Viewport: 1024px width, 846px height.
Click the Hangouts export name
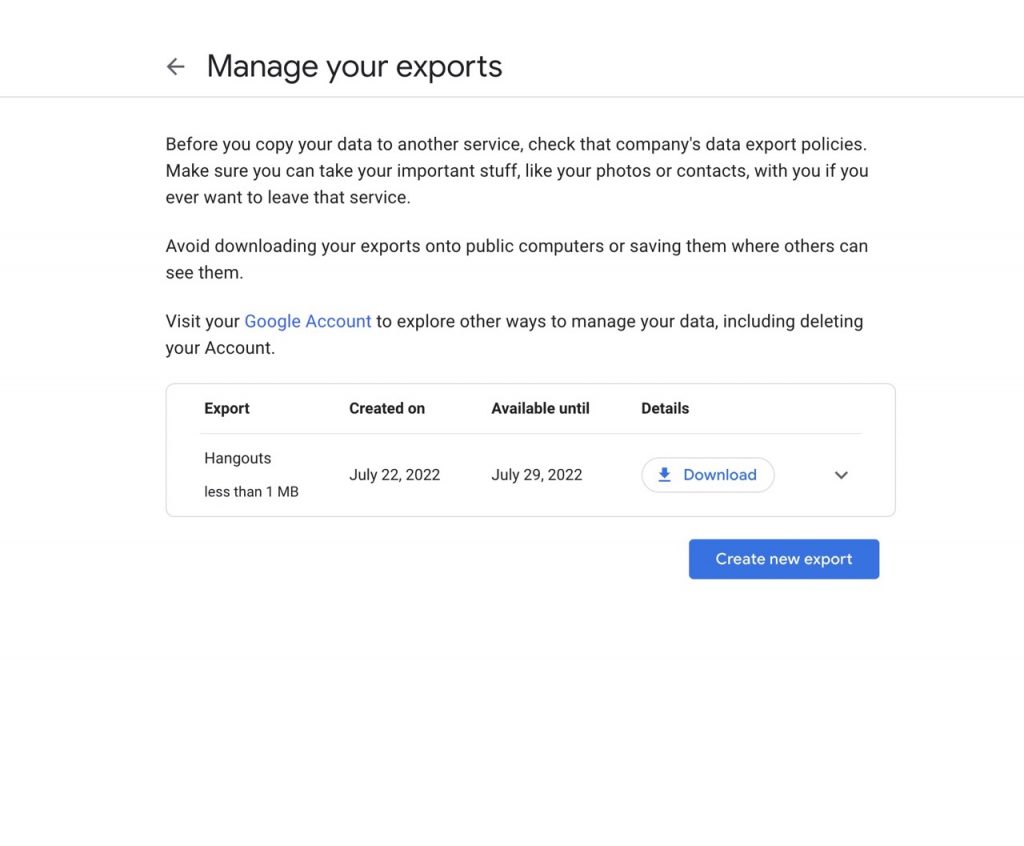click(x=238, y=458)
